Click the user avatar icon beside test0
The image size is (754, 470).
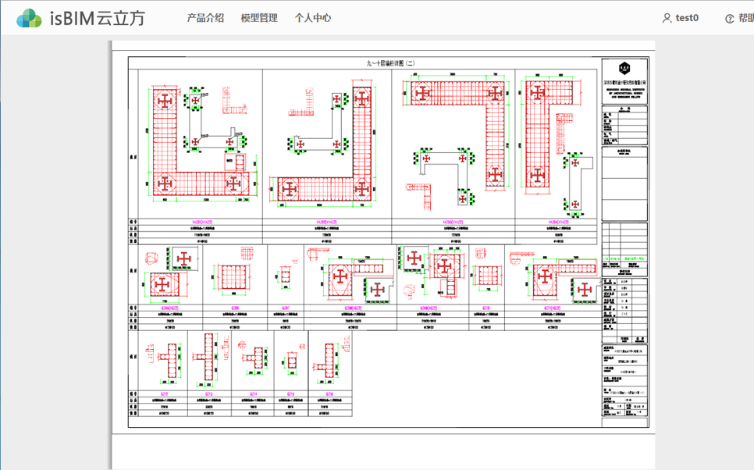667,18
